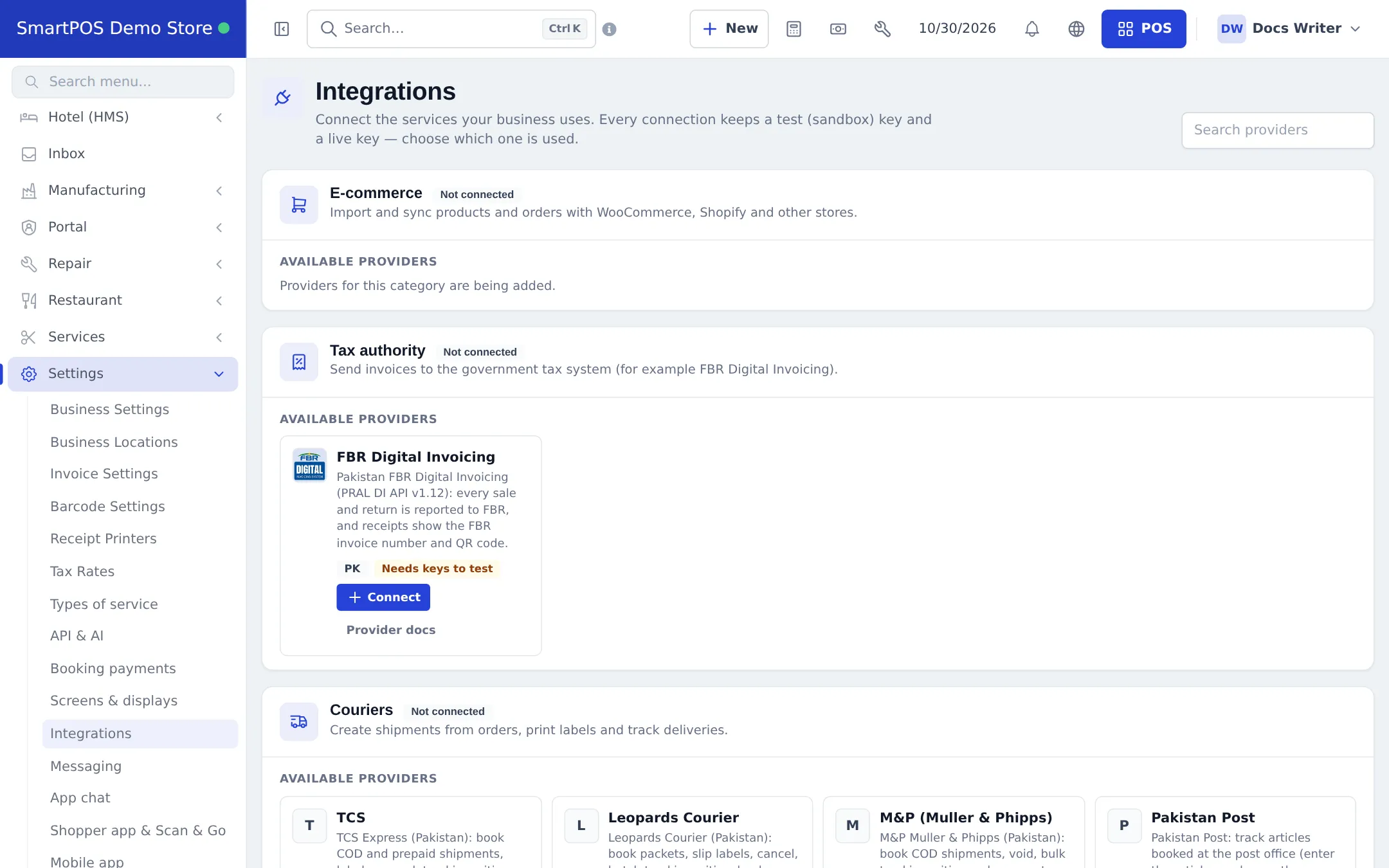Viewport: 1389px width, 868px height.
Task: Click the Couriers truck icon
Action: click(299, 721)
